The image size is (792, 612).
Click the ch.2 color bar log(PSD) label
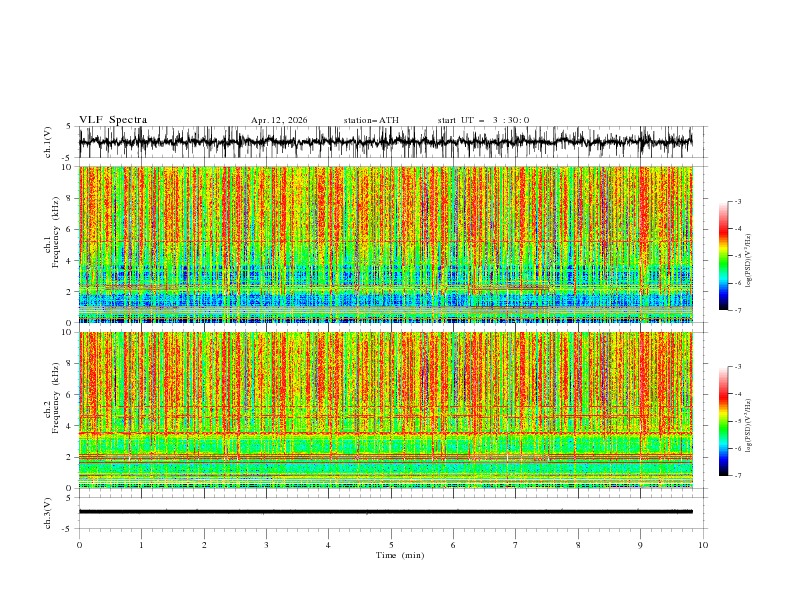(x=749, y=426)
